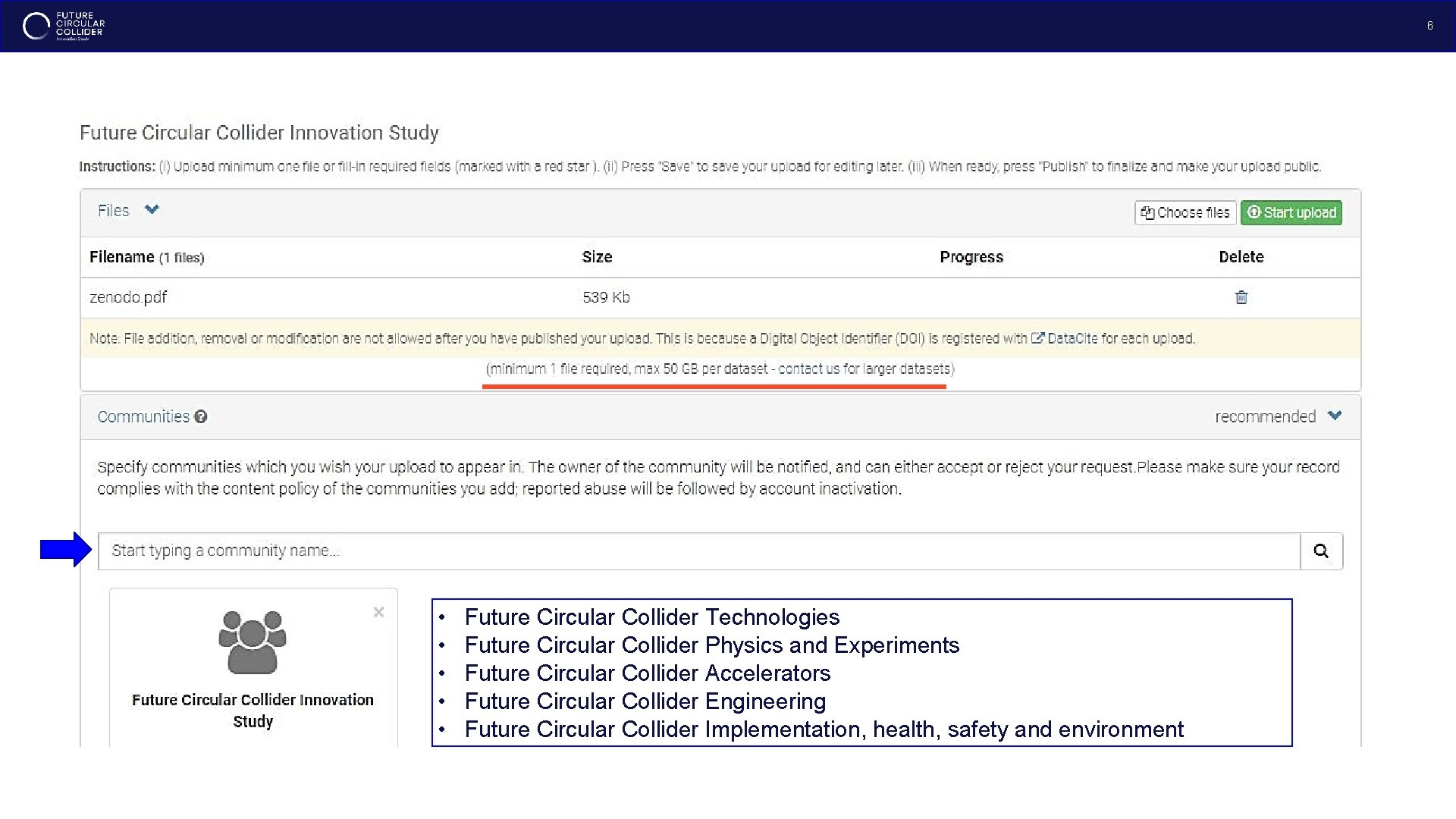The width and height of the screenshot is (1456, 819).
Task: Click the Files panel heading
Action: click(114, 211)
